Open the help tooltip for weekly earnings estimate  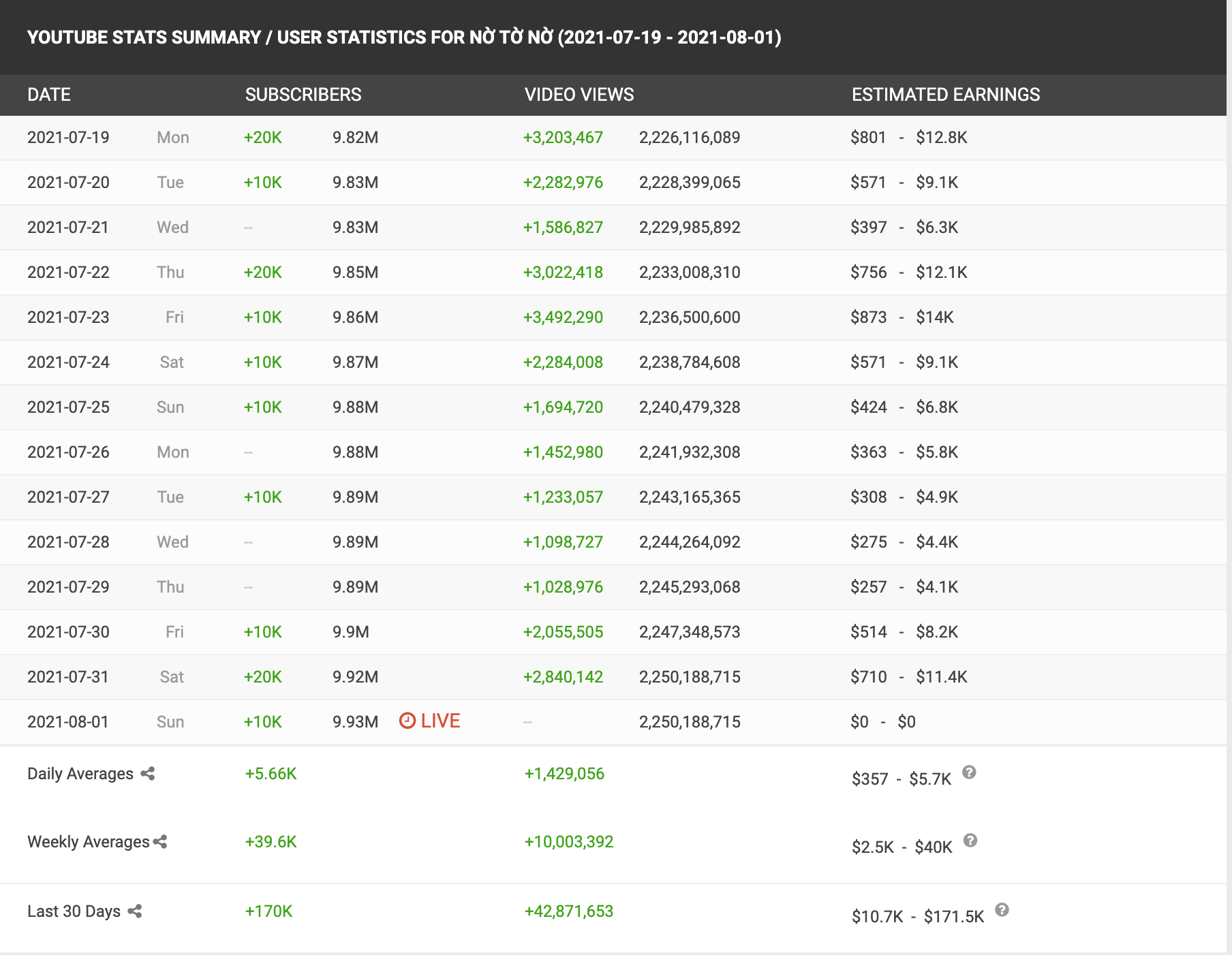tap(970, 839)
